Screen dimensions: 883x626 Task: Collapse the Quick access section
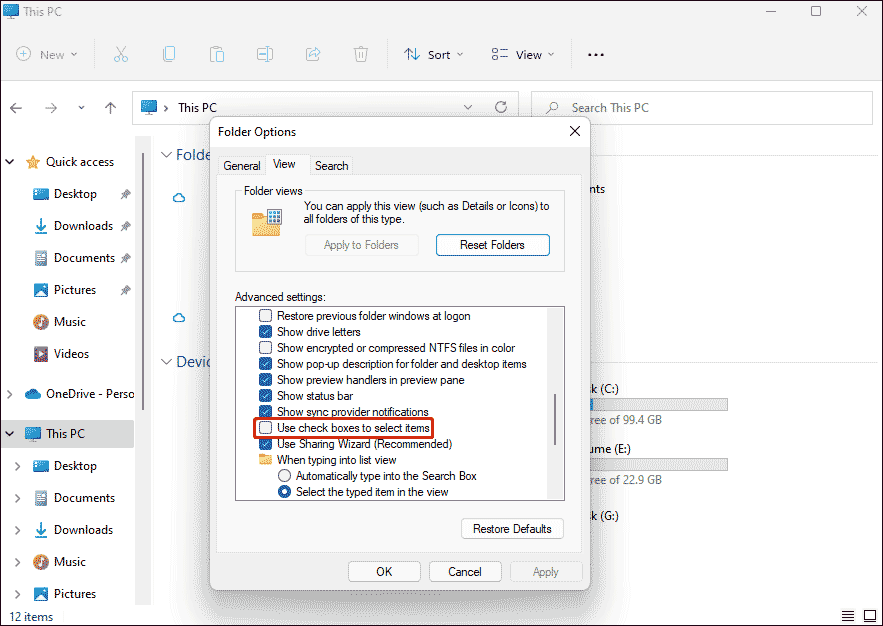coord(9,161)
